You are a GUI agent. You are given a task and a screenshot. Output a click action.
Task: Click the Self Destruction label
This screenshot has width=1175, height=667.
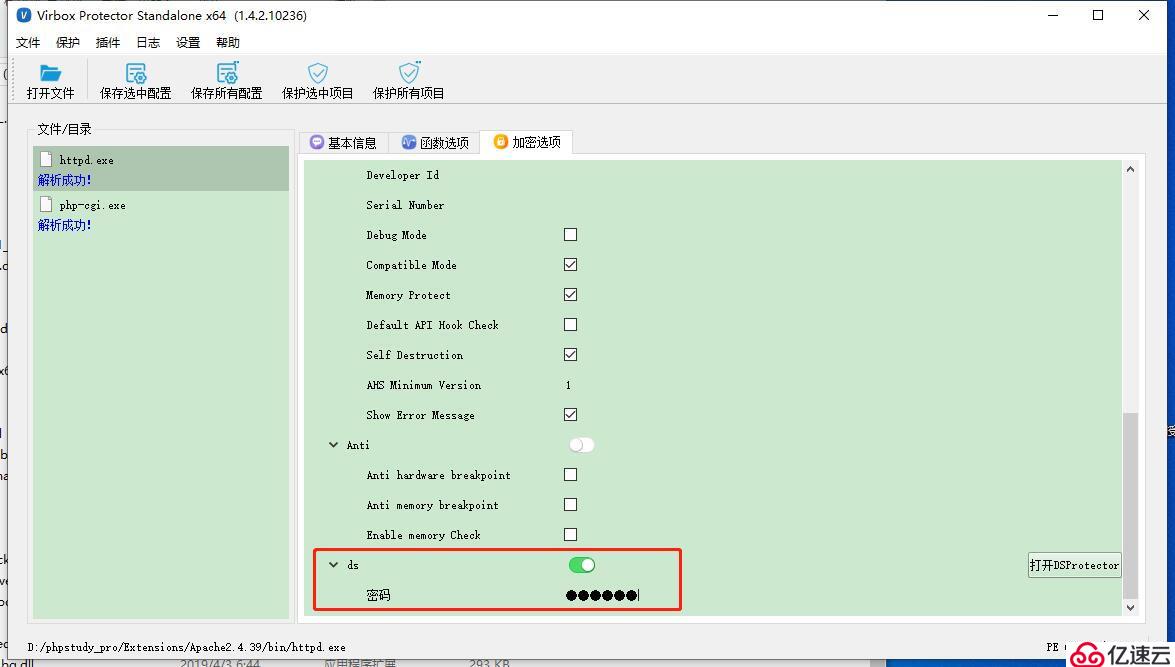coord(414,355)
